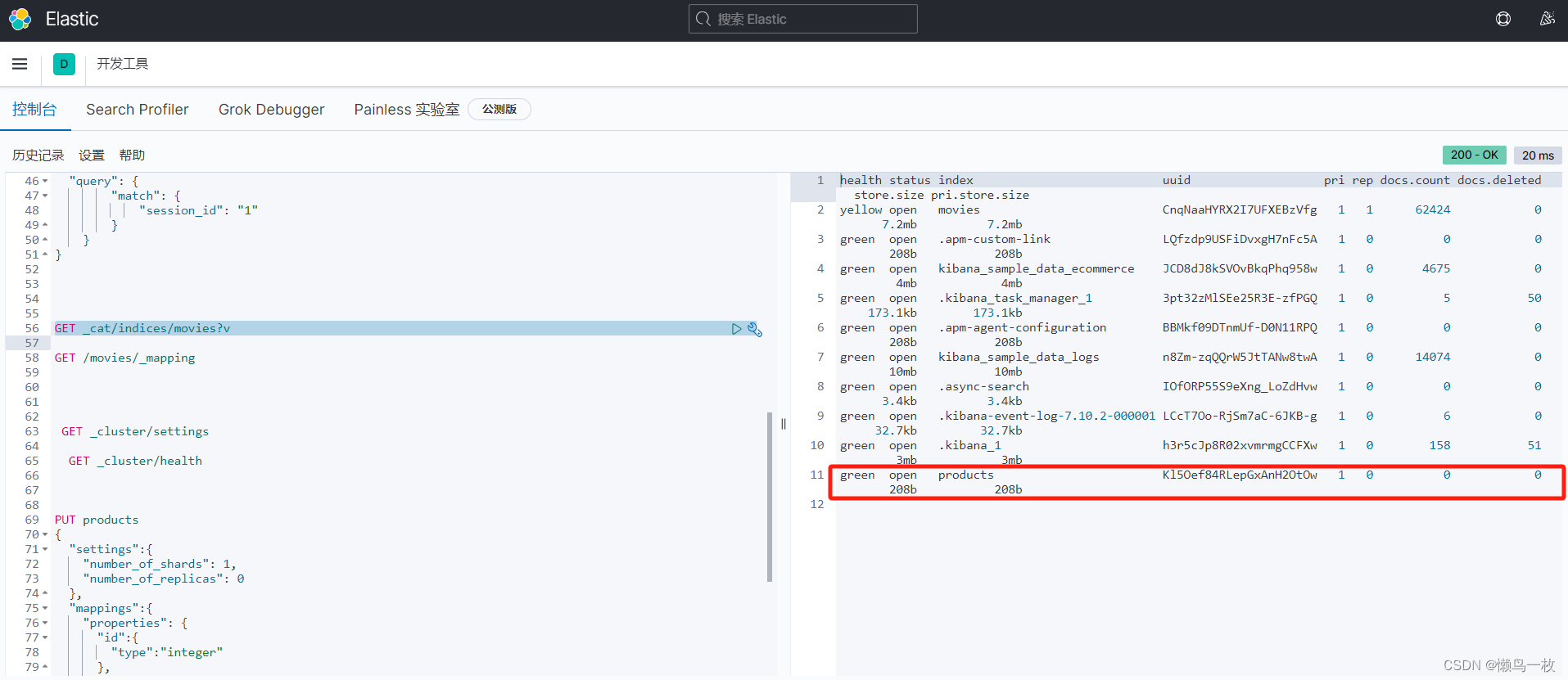Screen dimensions: 1568x680
Task: Collapse settings block fold arrow at line 71
Action: 45,549
